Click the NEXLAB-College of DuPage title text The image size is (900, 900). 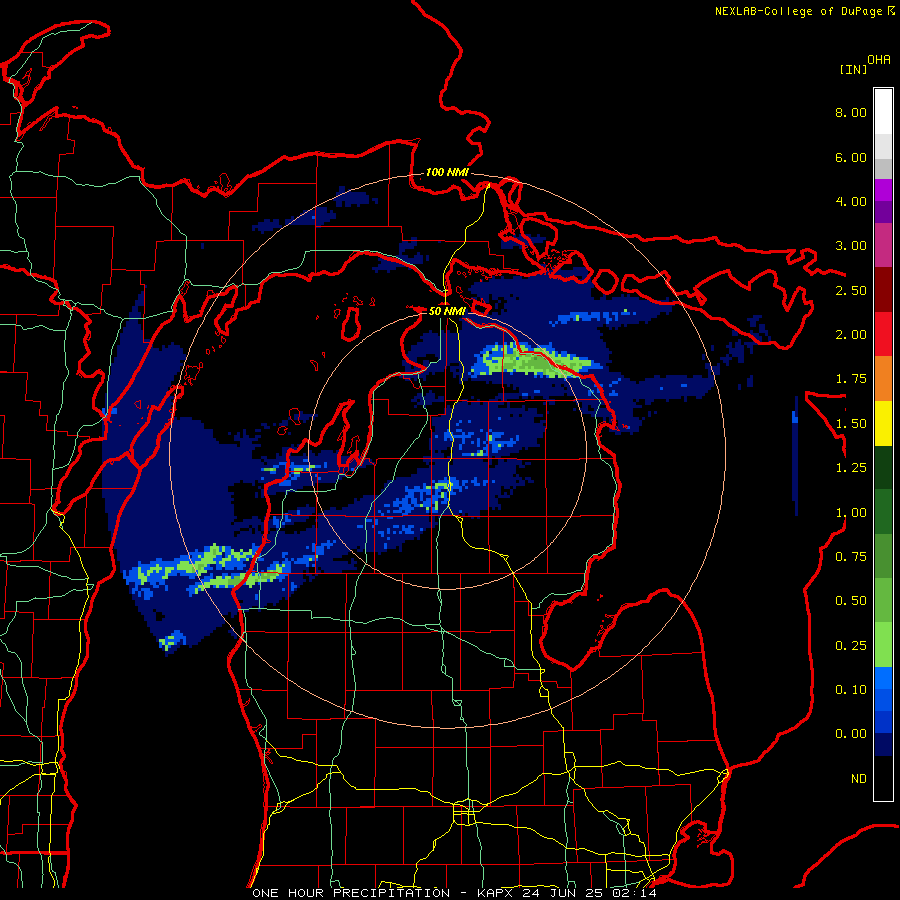798,11
